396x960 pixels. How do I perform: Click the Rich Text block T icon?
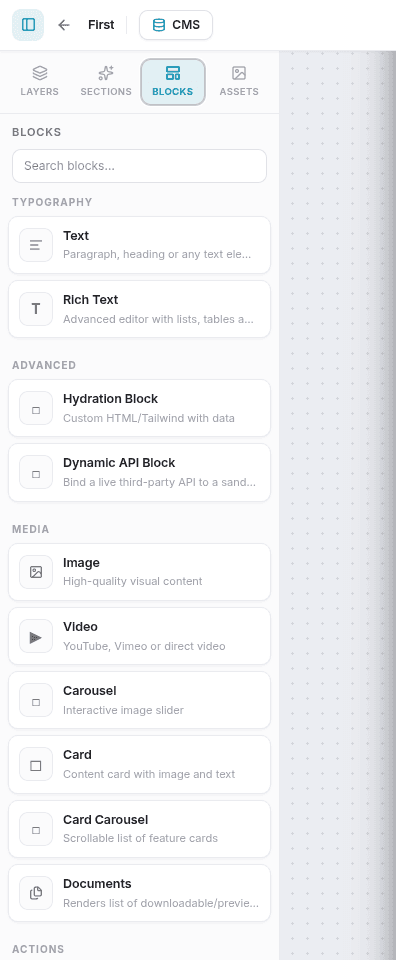[x=36, y=309]
